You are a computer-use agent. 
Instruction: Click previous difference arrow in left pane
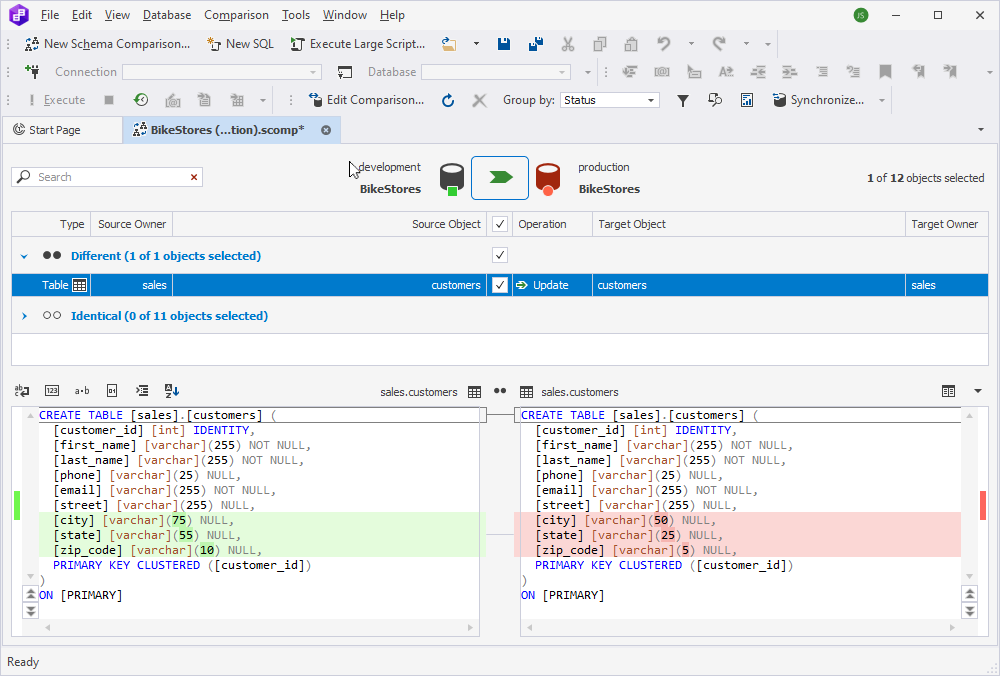31,594
